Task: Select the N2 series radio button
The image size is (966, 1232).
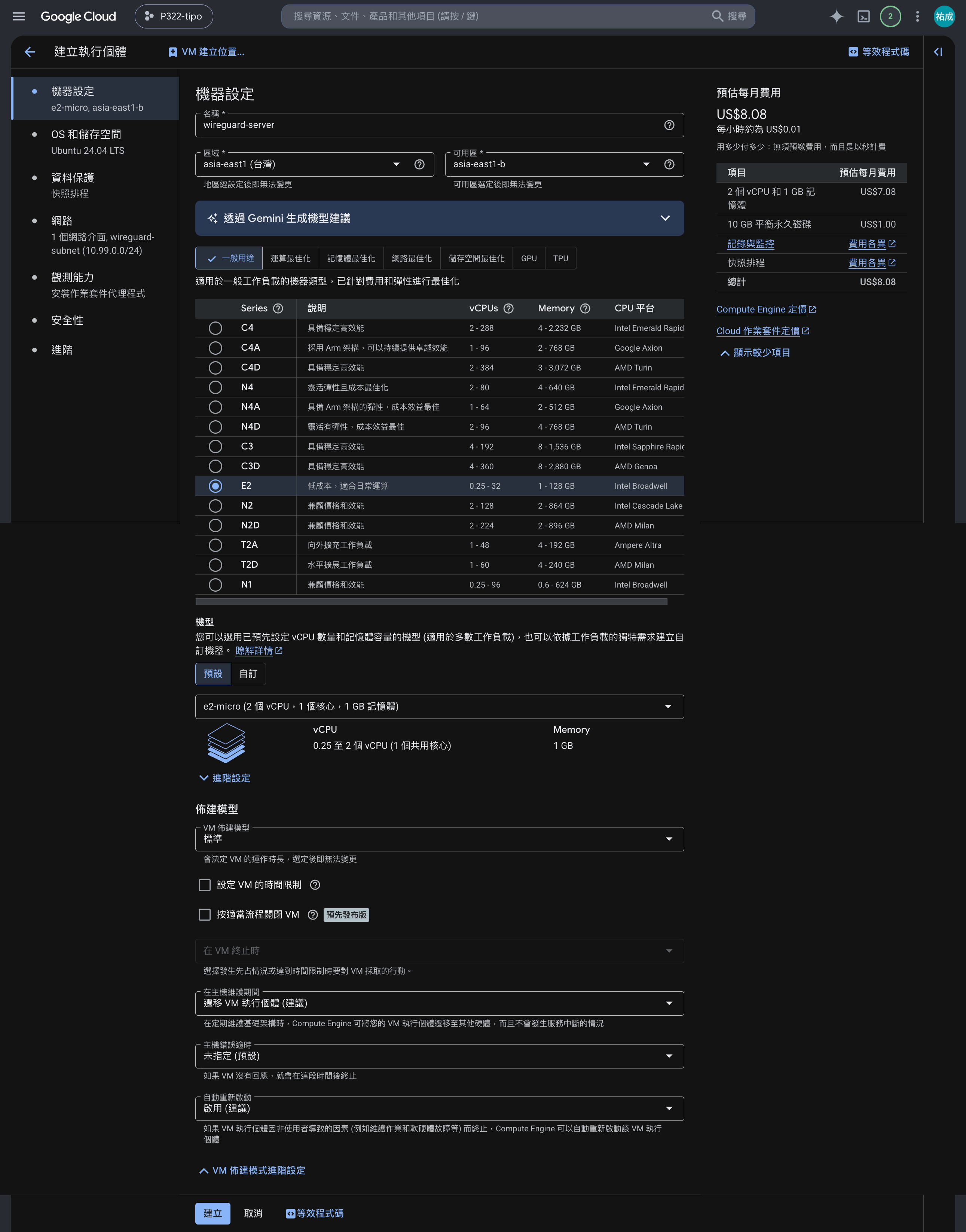Action: click(215, 506)
